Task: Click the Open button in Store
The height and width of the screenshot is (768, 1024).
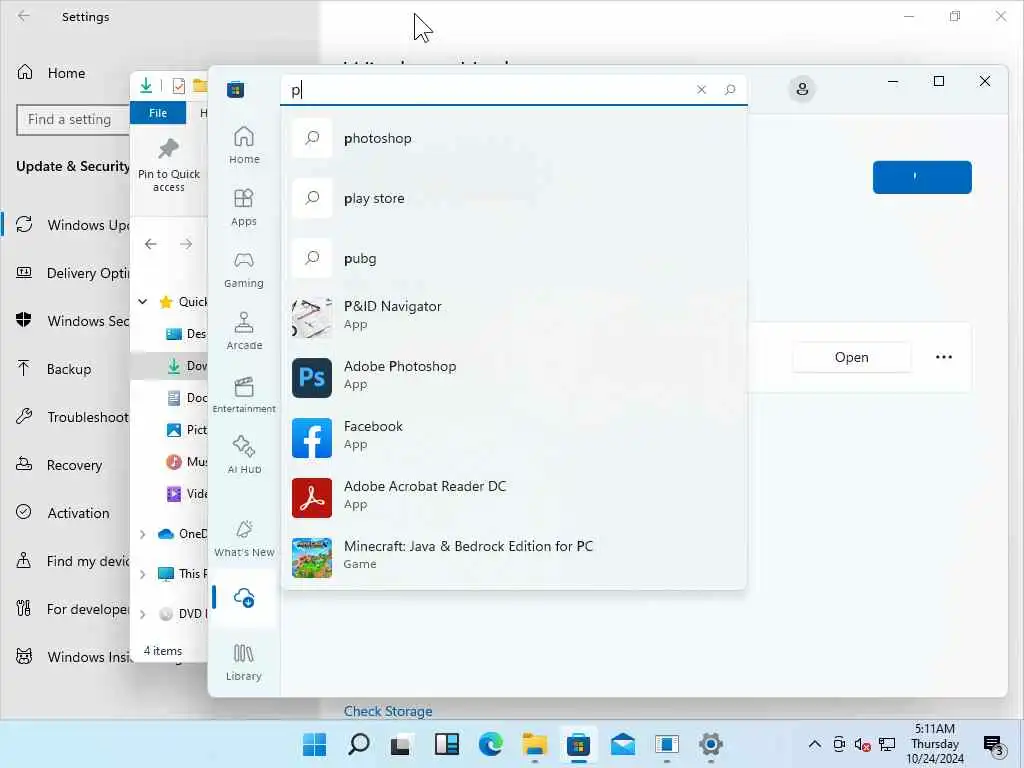Action: point(852,357)
